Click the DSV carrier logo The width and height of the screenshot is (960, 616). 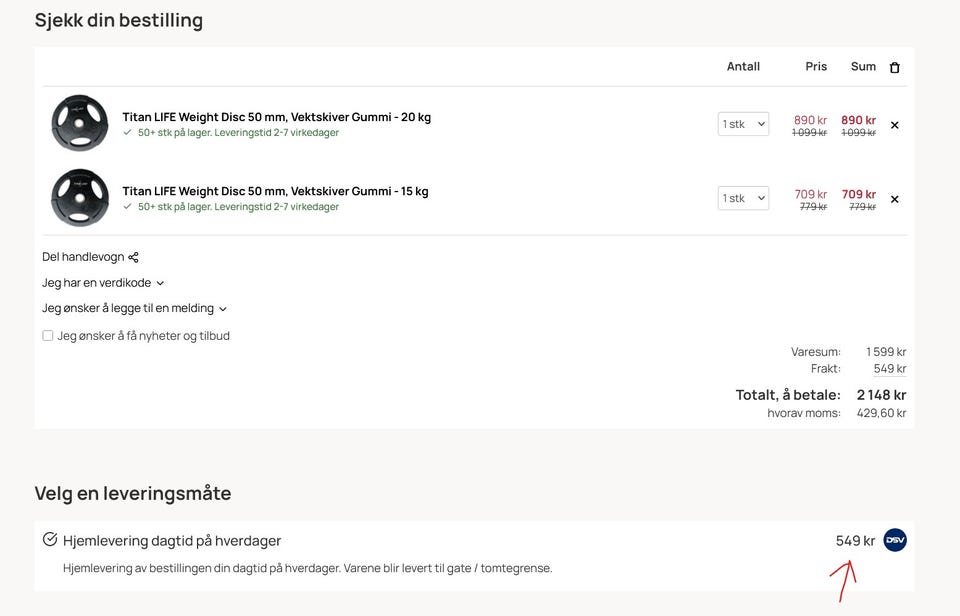point(894,540)
